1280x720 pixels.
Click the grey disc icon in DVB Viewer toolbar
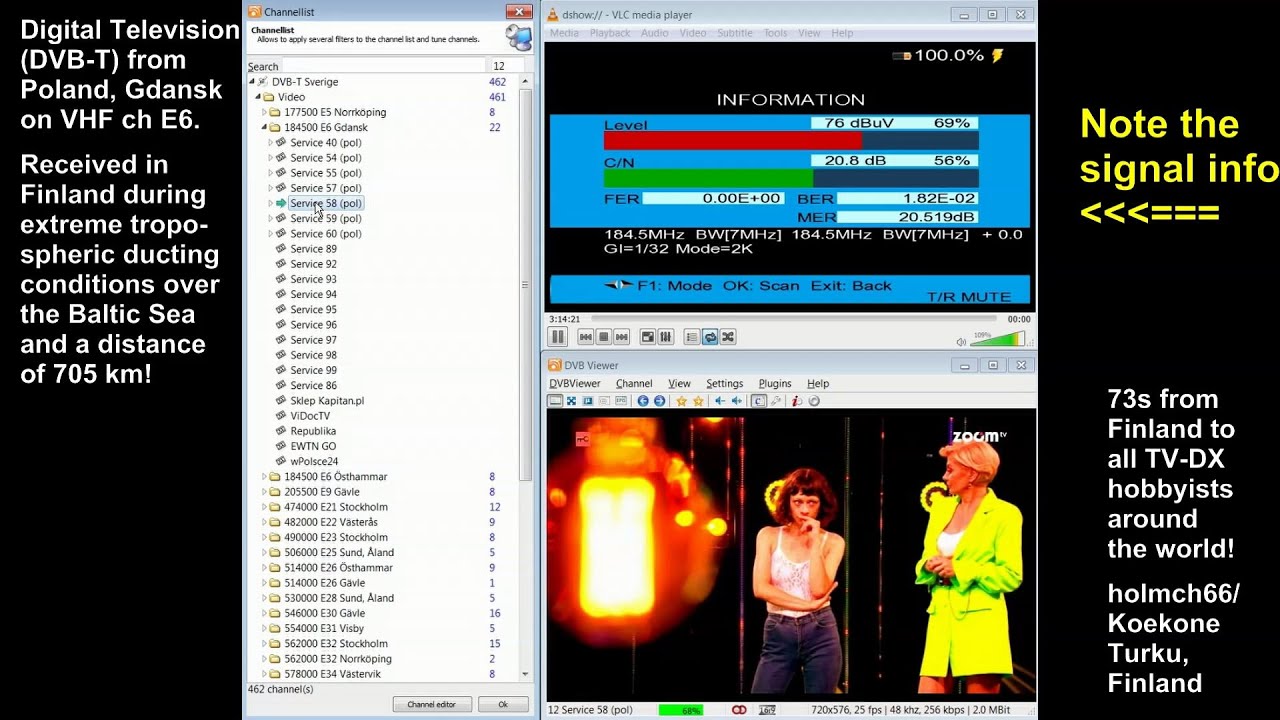[x=814, y=401]
